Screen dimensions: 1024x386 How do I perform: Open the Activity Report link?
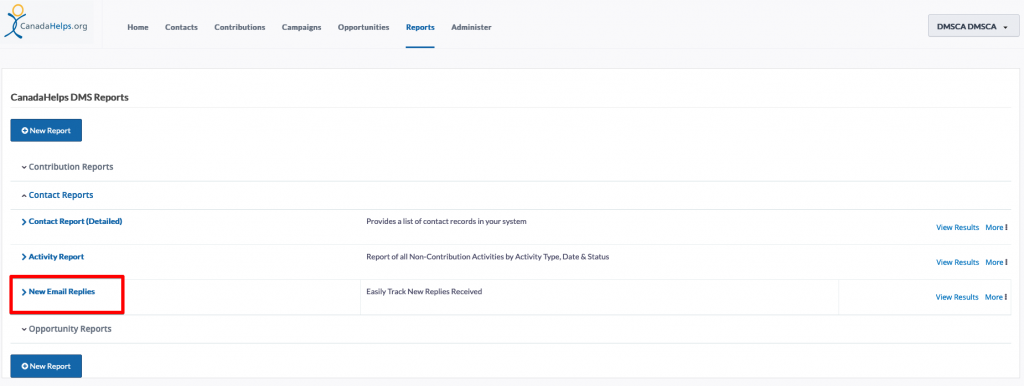(x=56, y=257)
